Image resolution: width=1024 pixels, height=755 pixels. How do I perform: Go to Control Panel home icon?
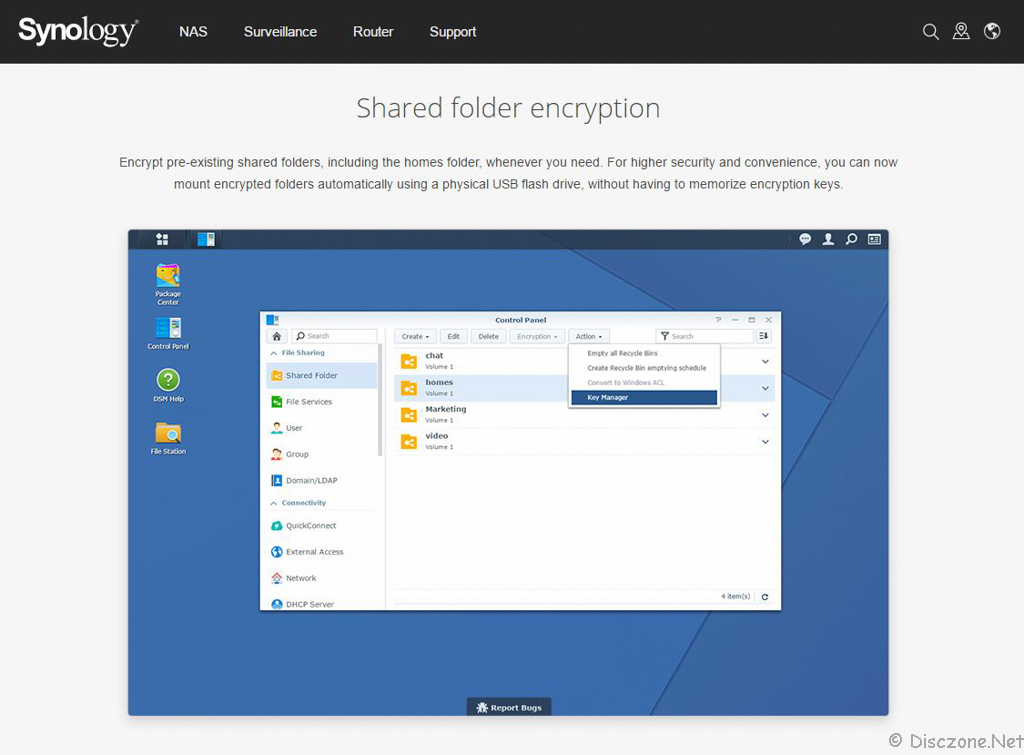[277, 336]
